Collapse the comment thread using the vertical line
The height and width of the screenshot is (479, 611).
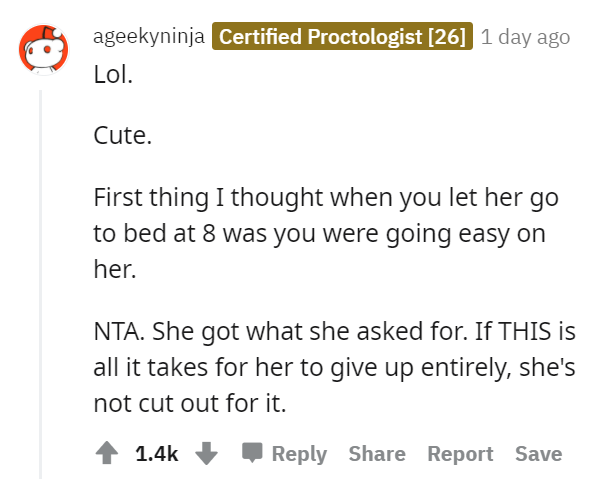[41, 280]
